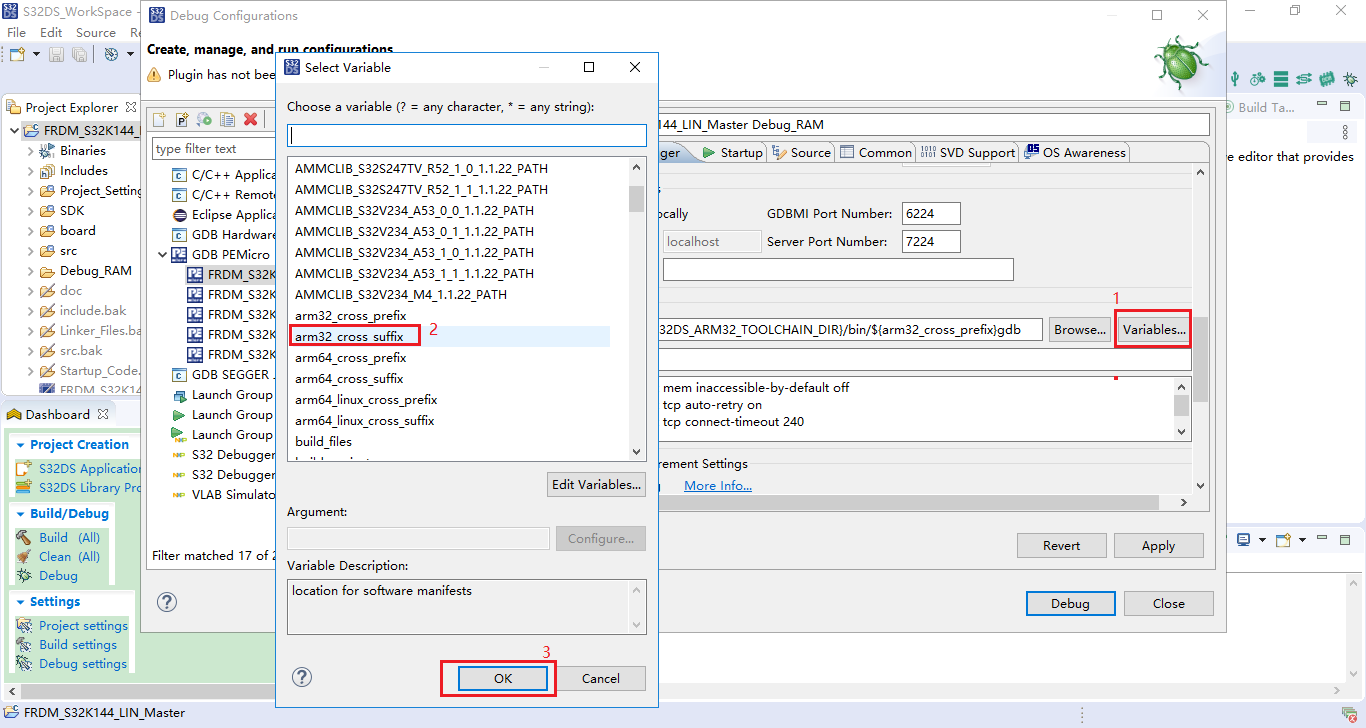Click the chip icon in the right toolbar
The image size is (1366, 728).
[1327, 78]
